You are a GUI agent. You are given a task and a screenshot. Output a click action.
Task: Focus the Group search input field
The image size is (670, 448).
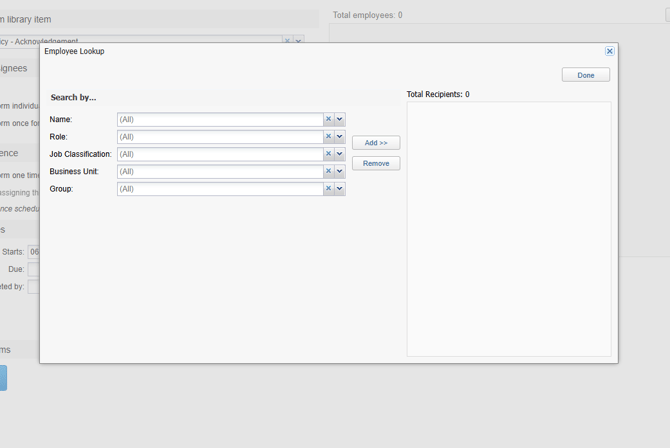220,188
